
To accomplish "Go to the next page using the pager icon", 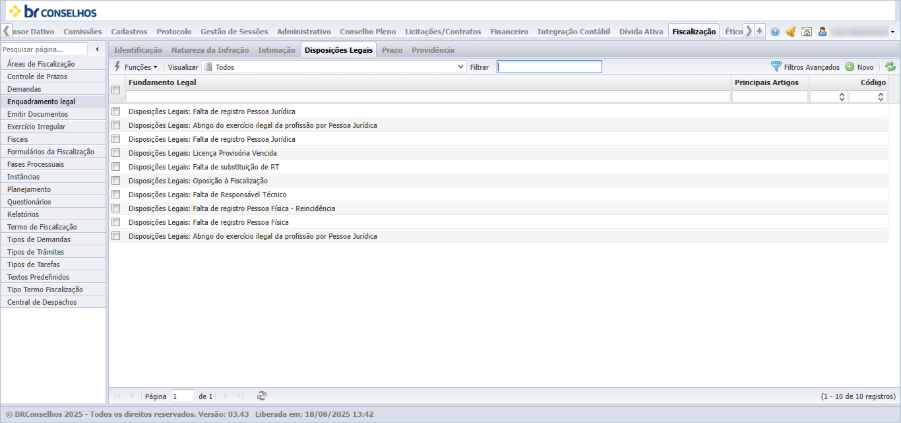I will (225, 396).
